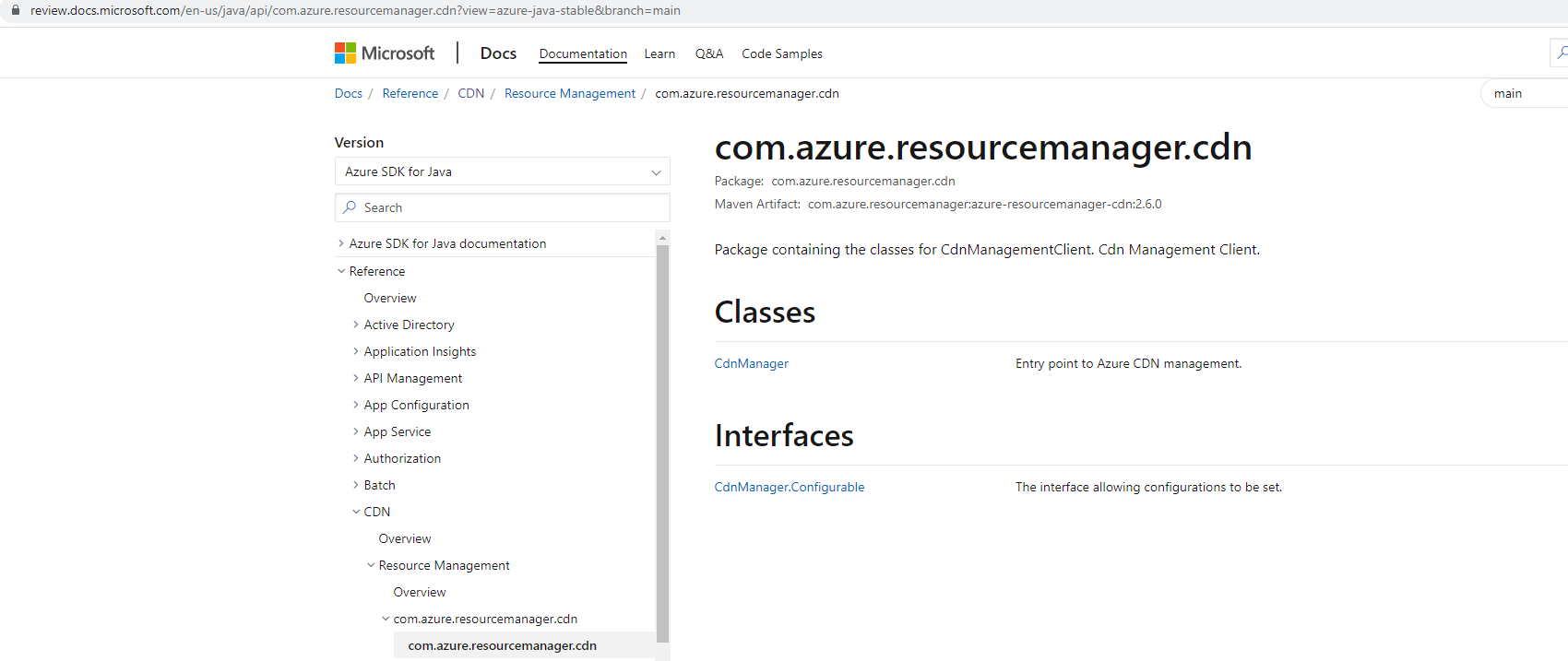1568x661 pixels.
Task: Open the Azure SDK for Java version dropdown
Action: coord(502,171)
